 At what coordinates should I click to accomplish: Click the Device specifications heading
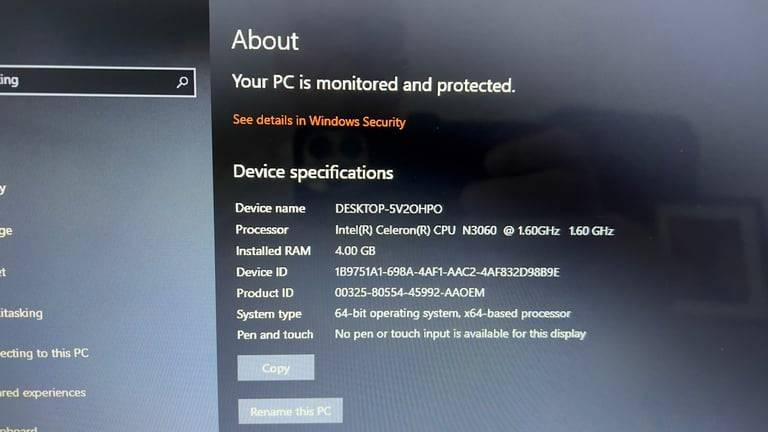(313, 172)
